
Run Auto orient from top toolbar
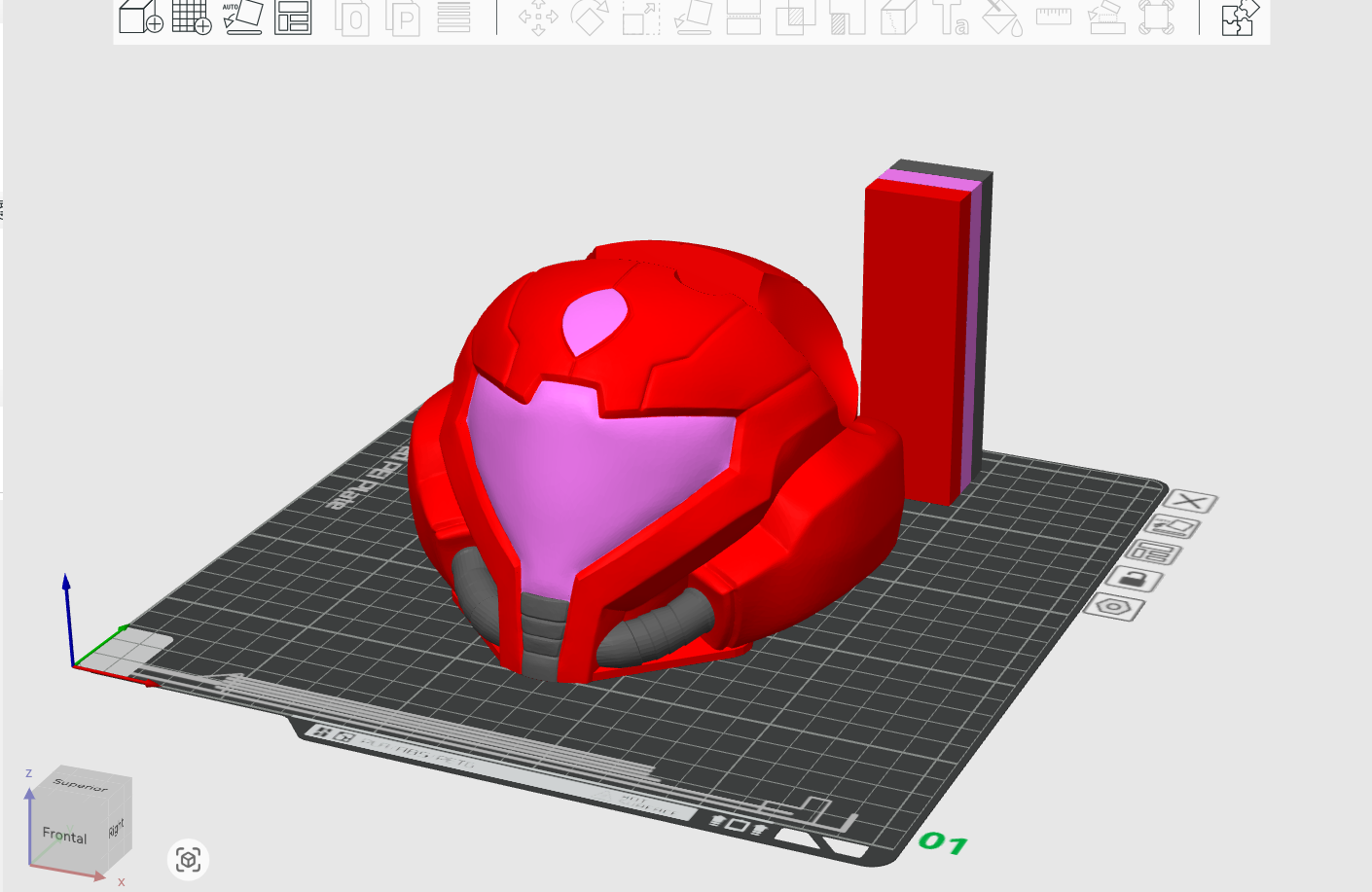click(242, 16)
